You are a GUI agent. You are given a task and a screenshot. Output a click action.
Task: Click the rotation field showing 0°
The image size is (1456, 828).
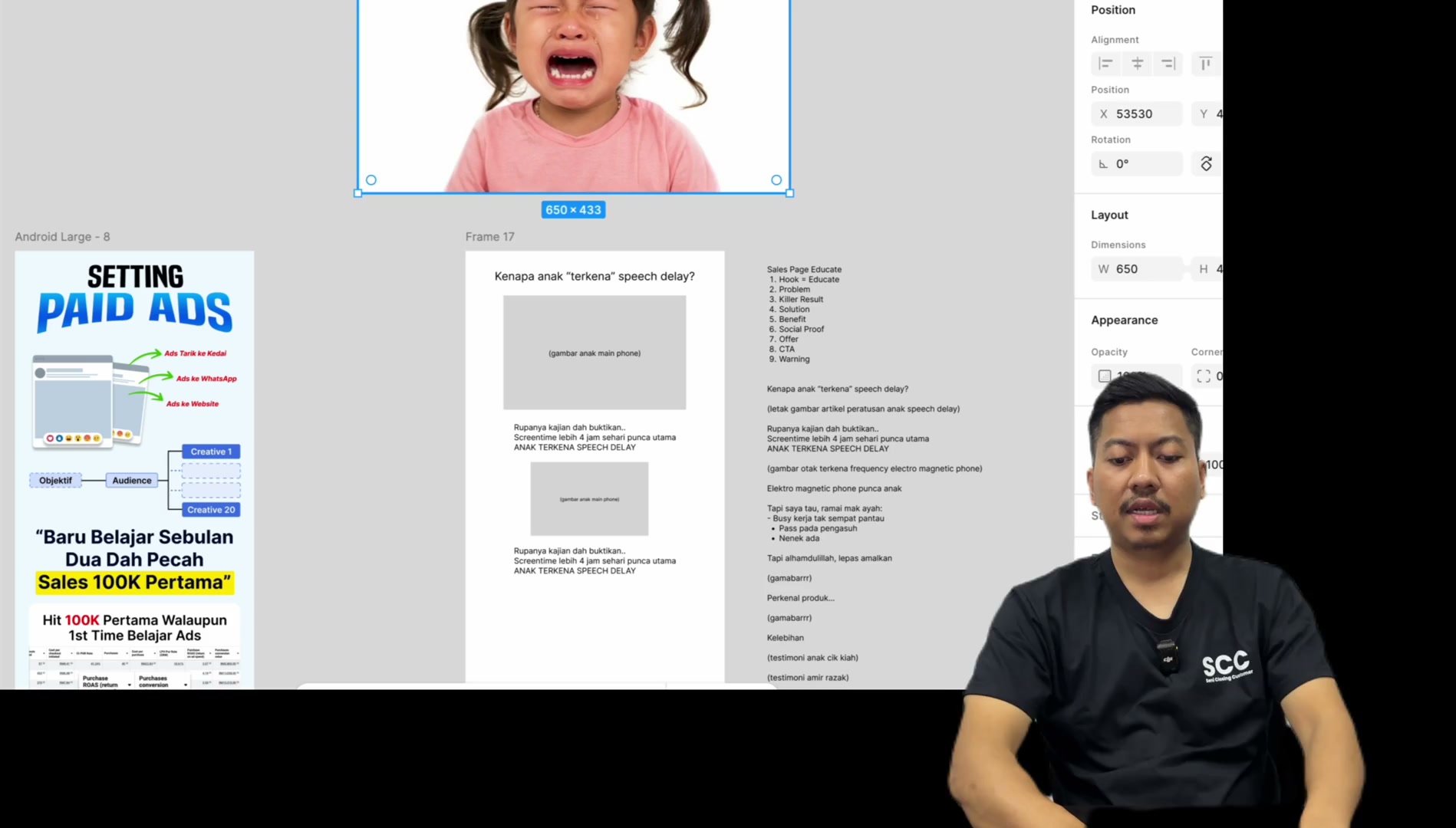pos(1137,164)
